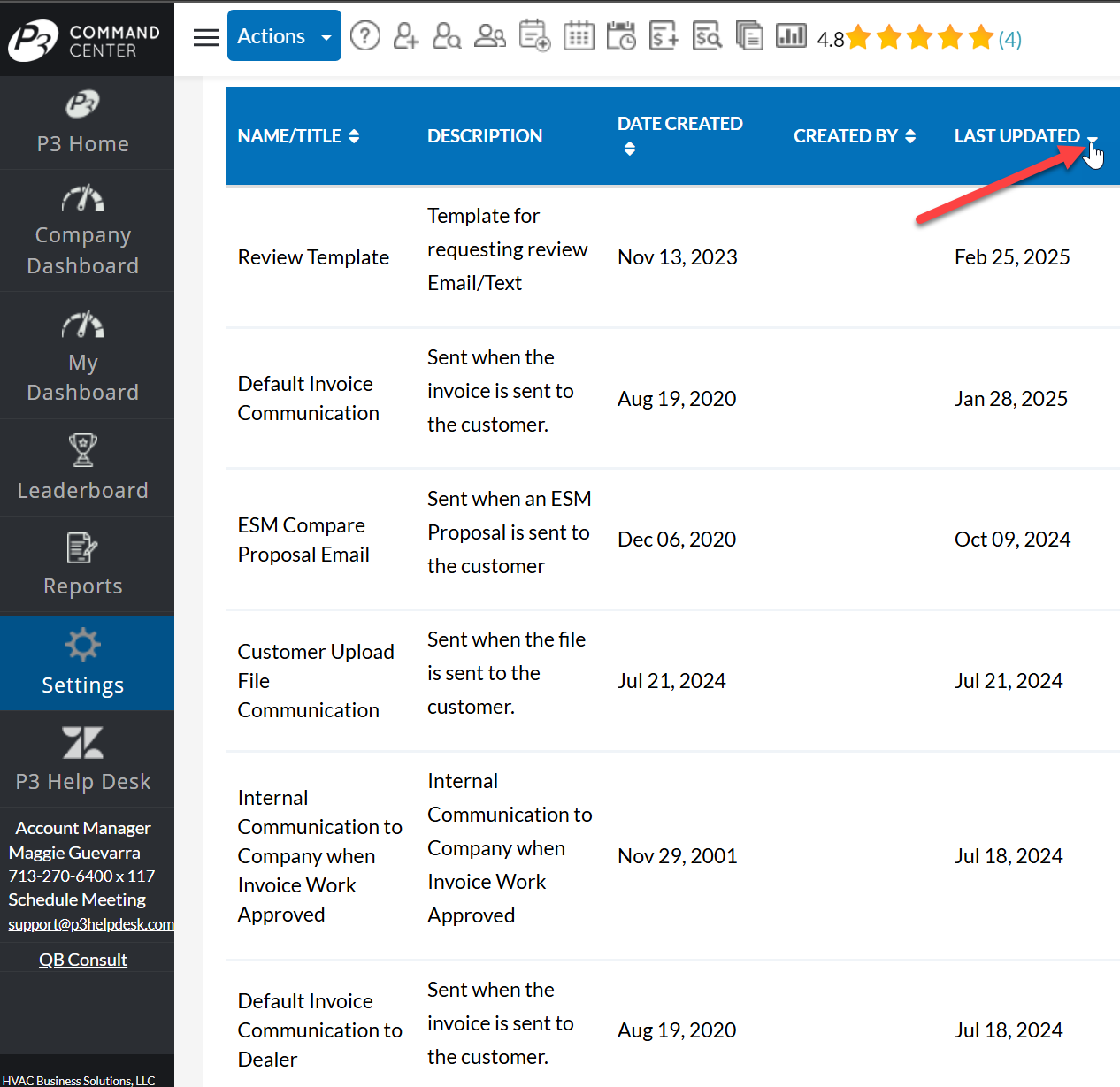Viewport: 1120px width, 1087px height.
Task: Click the help question mark icon
Action: point(365,36)
